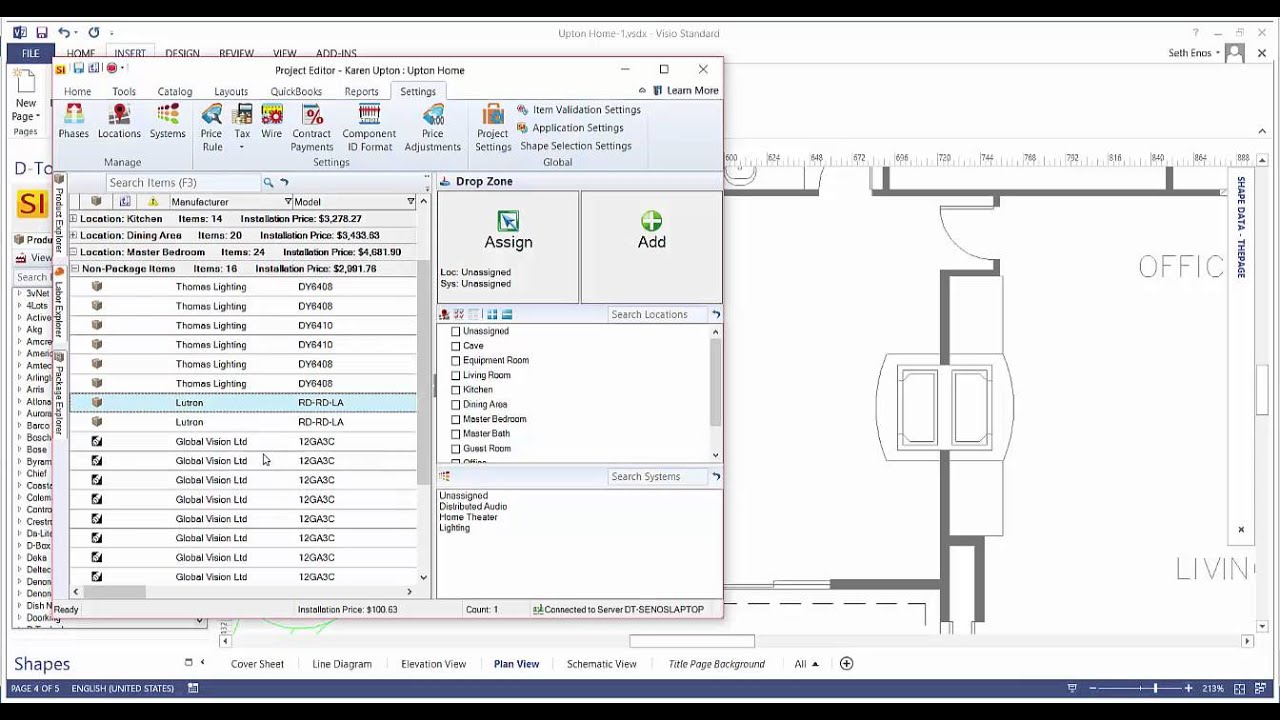
Task: Check the Cave location checkbox
Action: [x=456, y=346]
